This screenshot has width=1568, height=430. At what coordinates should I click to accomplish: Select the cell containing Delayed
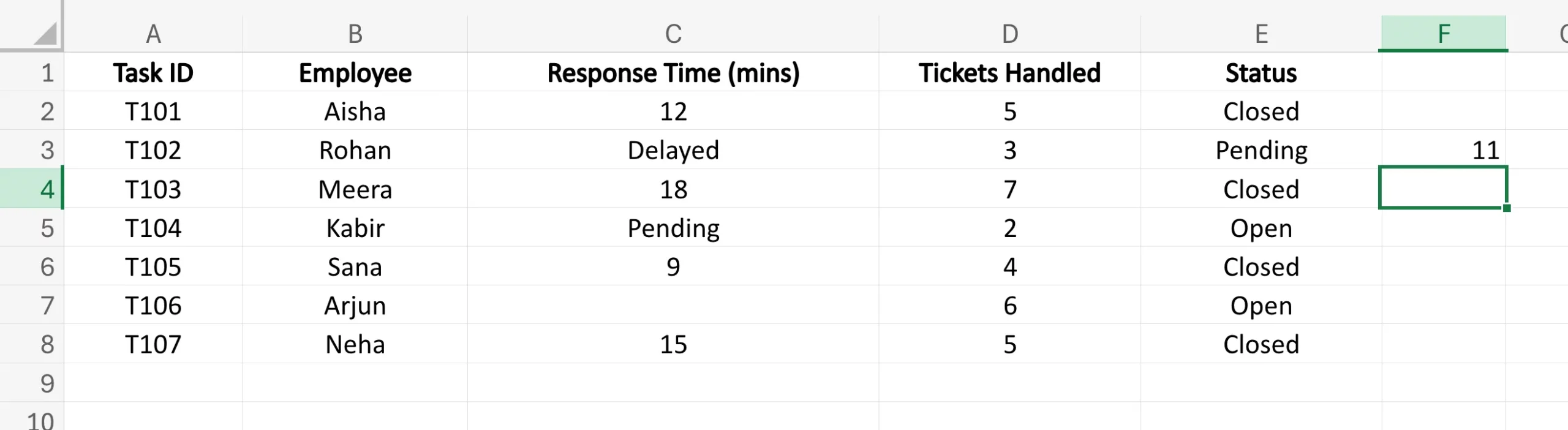click(673, 151)
